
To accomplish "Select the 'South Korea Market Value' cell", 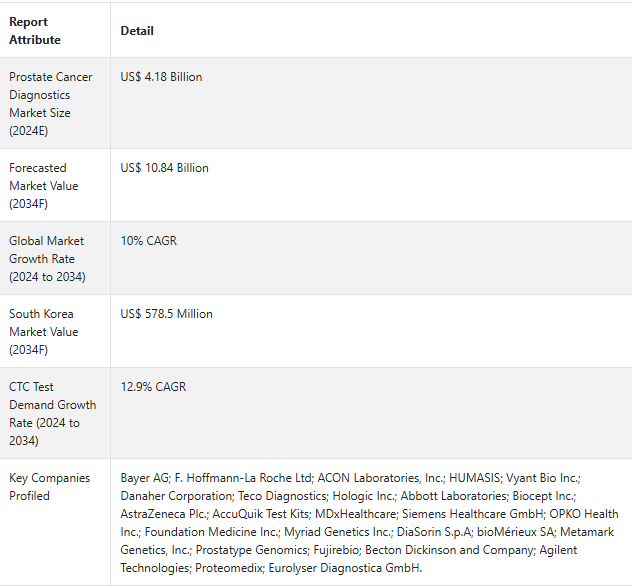I will 44,332.
